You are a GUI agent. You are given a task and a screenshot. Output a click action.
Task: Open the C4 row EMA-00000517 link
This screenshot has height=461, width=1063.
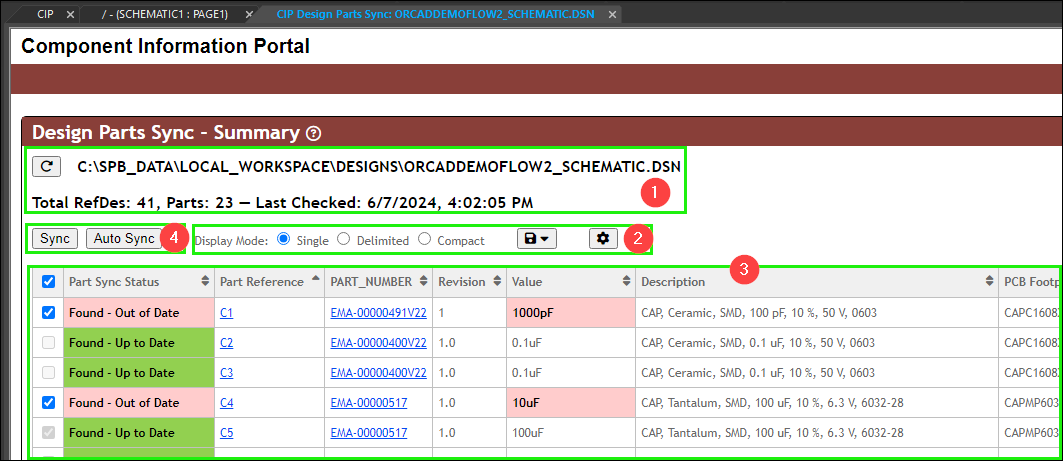tap(369, 403)
